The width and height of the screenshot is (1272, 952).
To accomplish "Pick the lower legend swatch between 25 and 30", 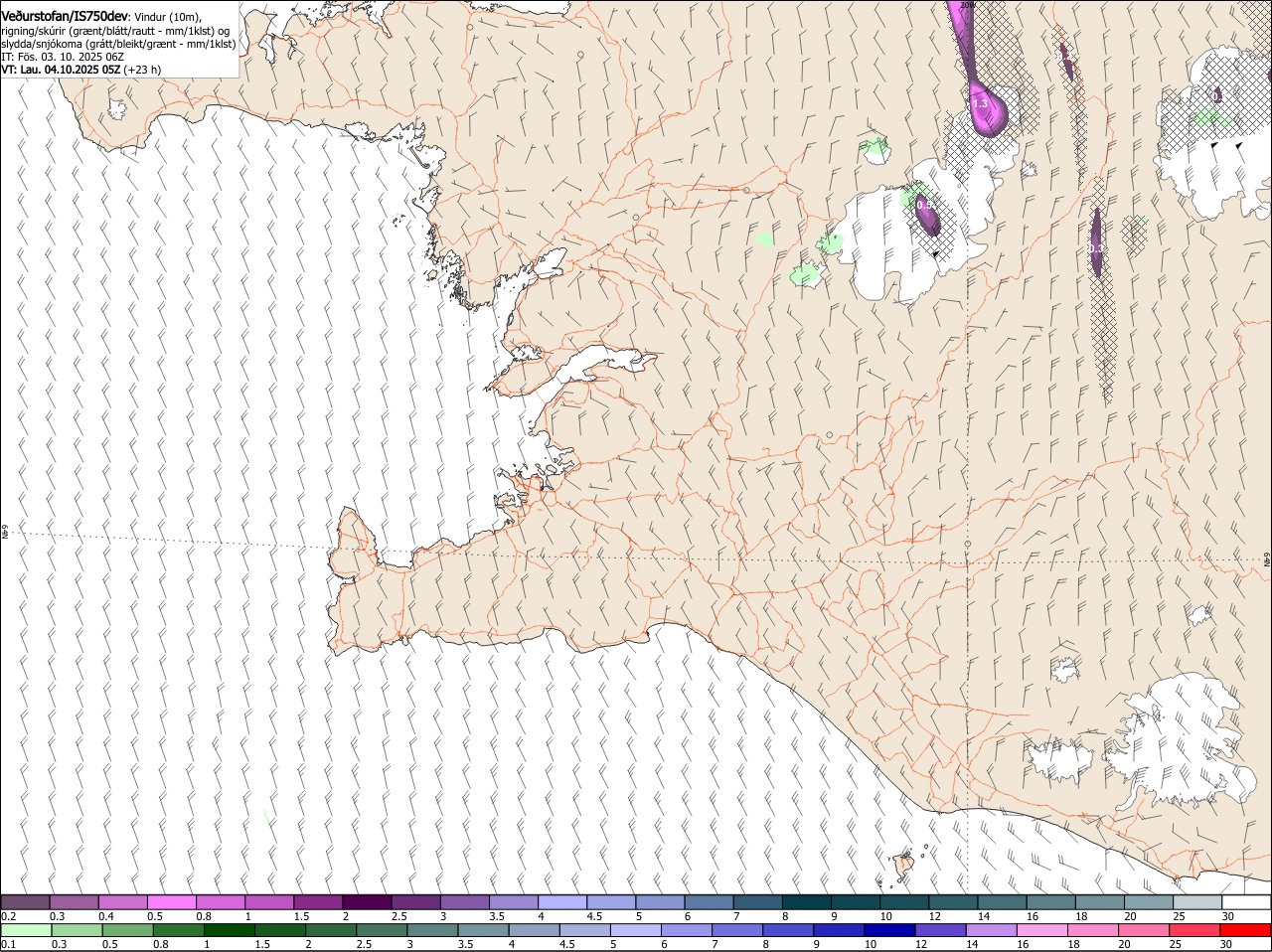I will tap(1194, 931).
